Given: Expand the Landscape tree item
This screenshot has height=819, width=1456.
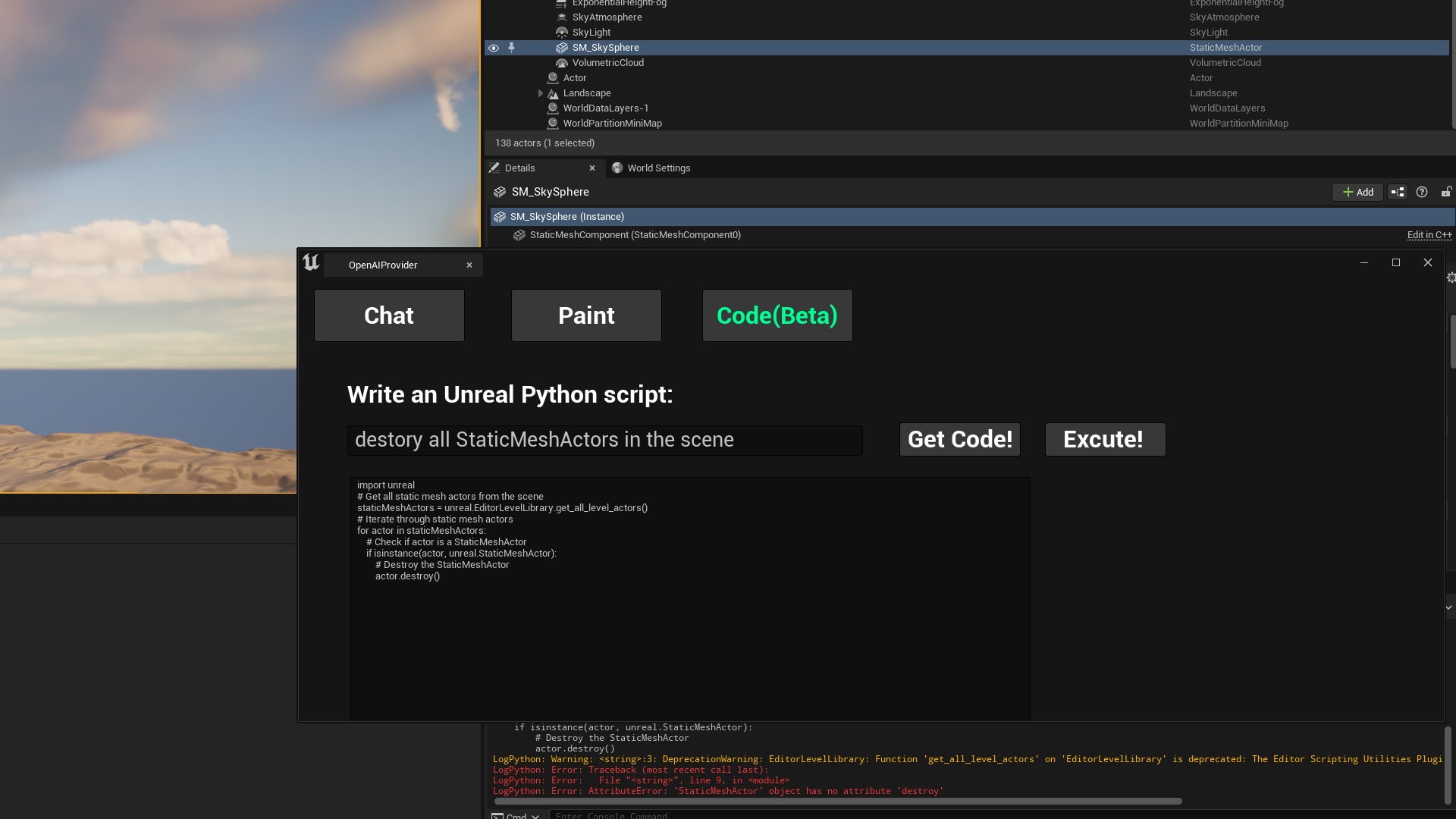Looking at the screenshot, I should point(541,93).
